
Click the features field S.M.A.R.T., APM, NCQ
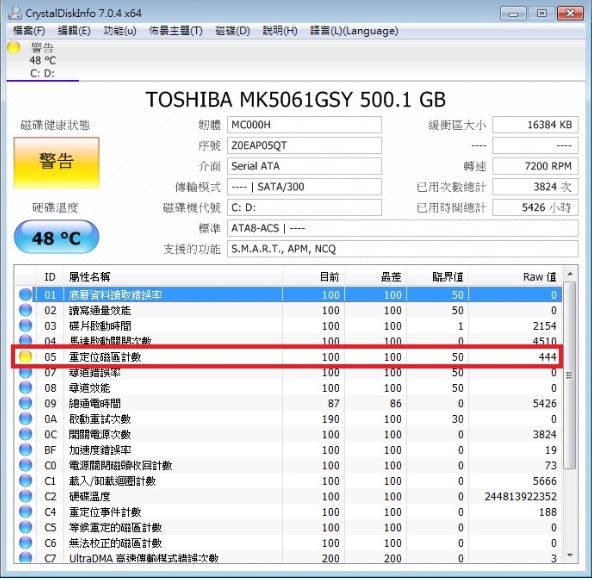pos(402,249)
